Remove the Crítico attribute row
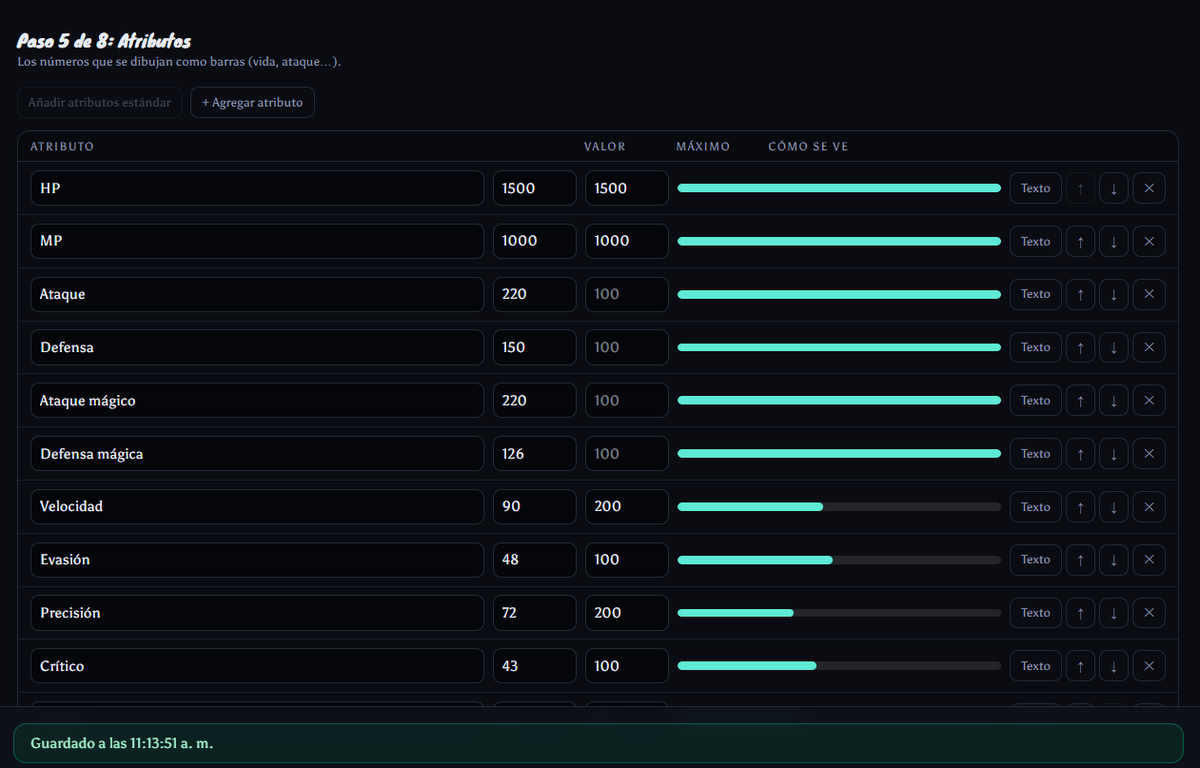The width and height of the screenshot is (1200, 768). tap(1149, 666)
